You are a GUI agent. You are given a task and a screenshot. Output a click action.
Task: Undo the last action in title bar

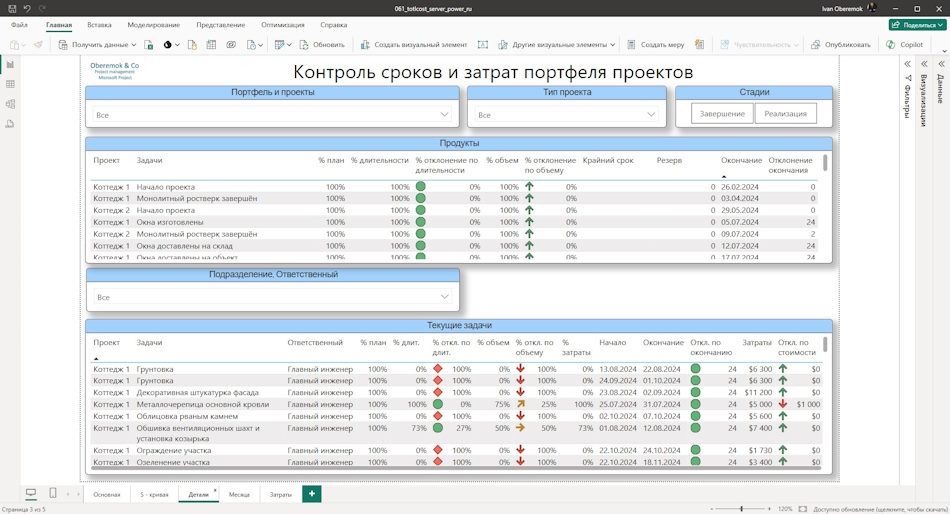pos(27,8)
